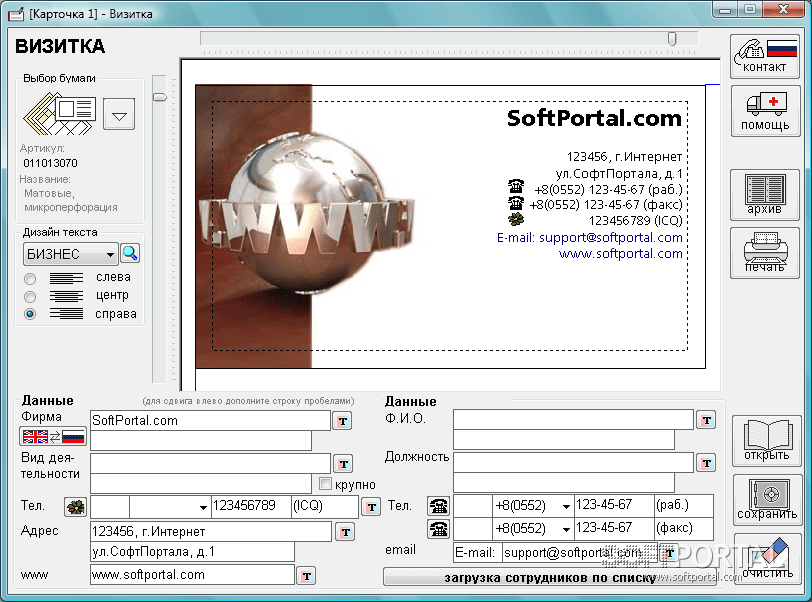This screenshot has height=602, width=812.
Task: Click the (факс) label field
Action: (x=684, y=528)
